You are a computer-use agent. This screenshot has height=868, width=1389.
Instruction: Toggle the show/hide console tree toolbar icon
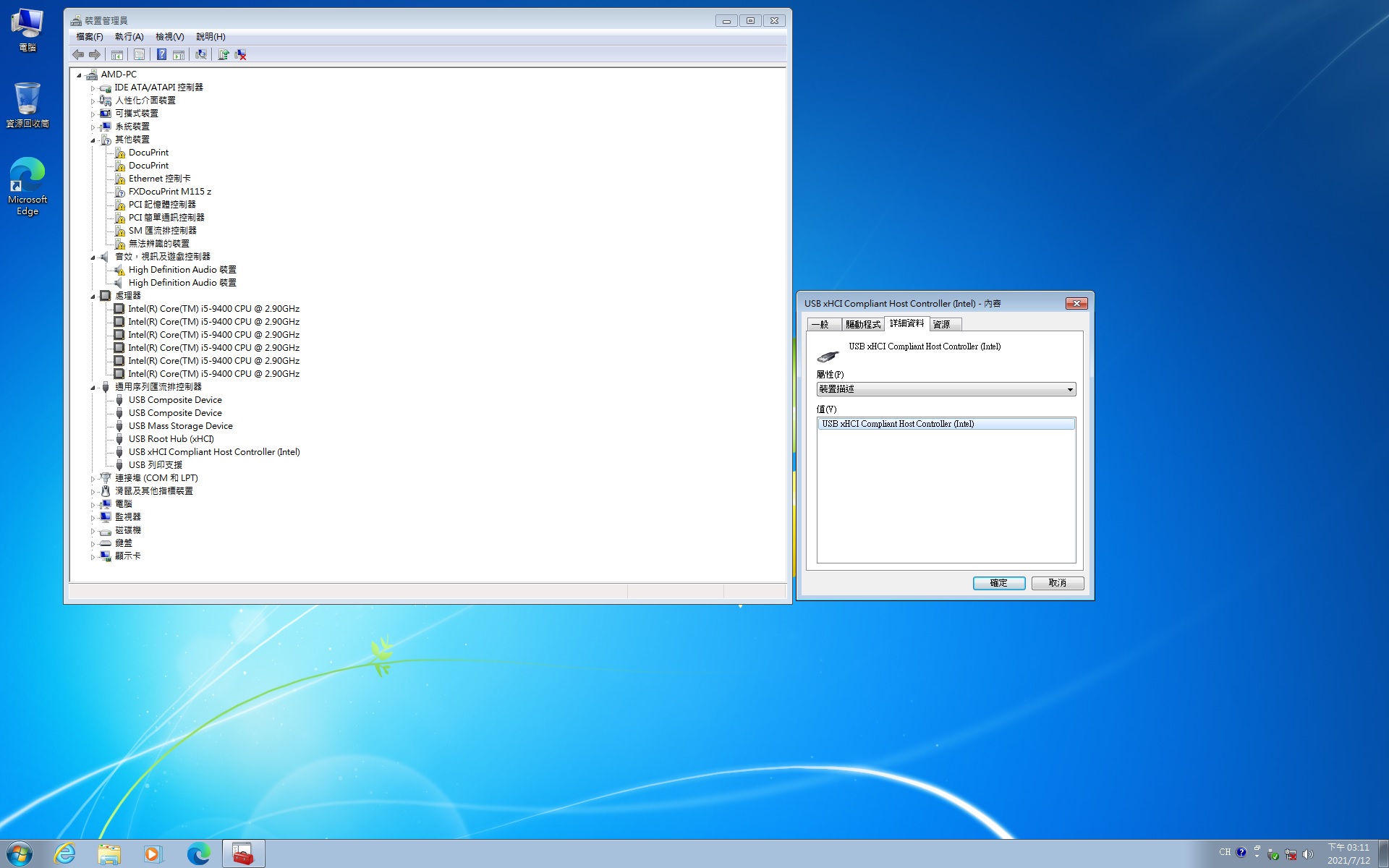(117, 54)
